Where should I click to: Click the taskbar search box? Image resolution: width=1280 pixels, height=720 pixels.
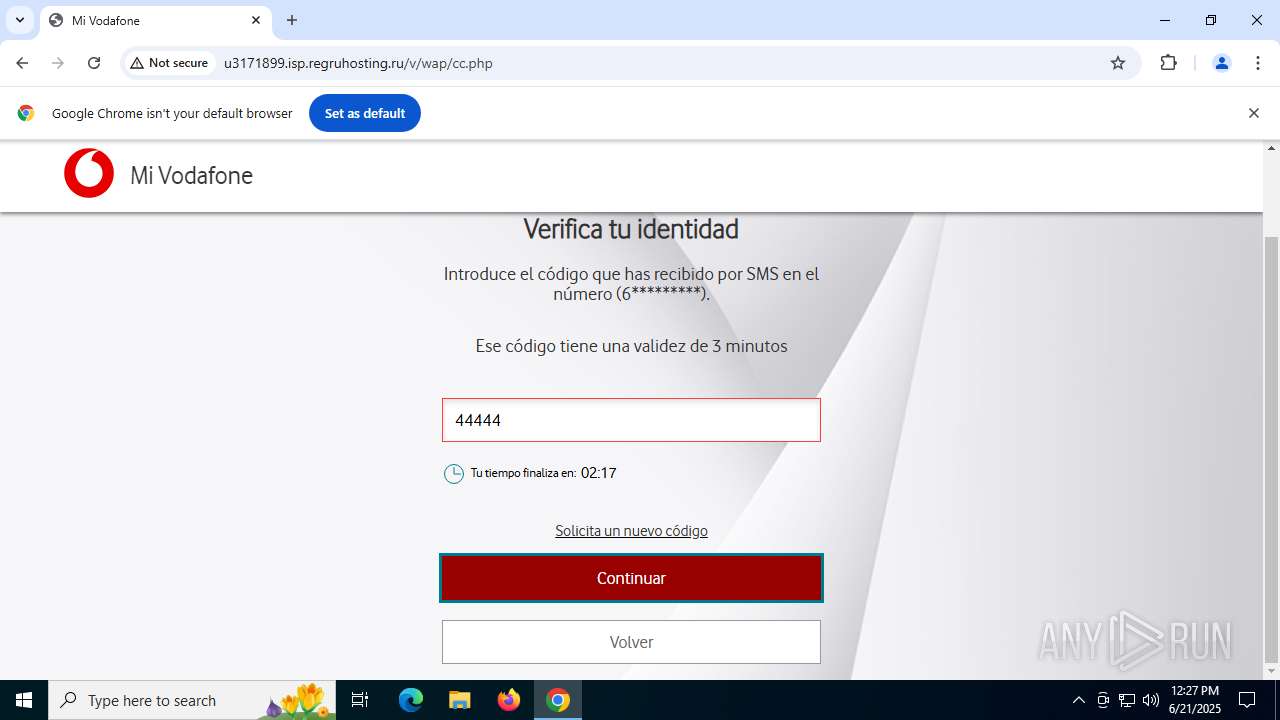[192, 700]
